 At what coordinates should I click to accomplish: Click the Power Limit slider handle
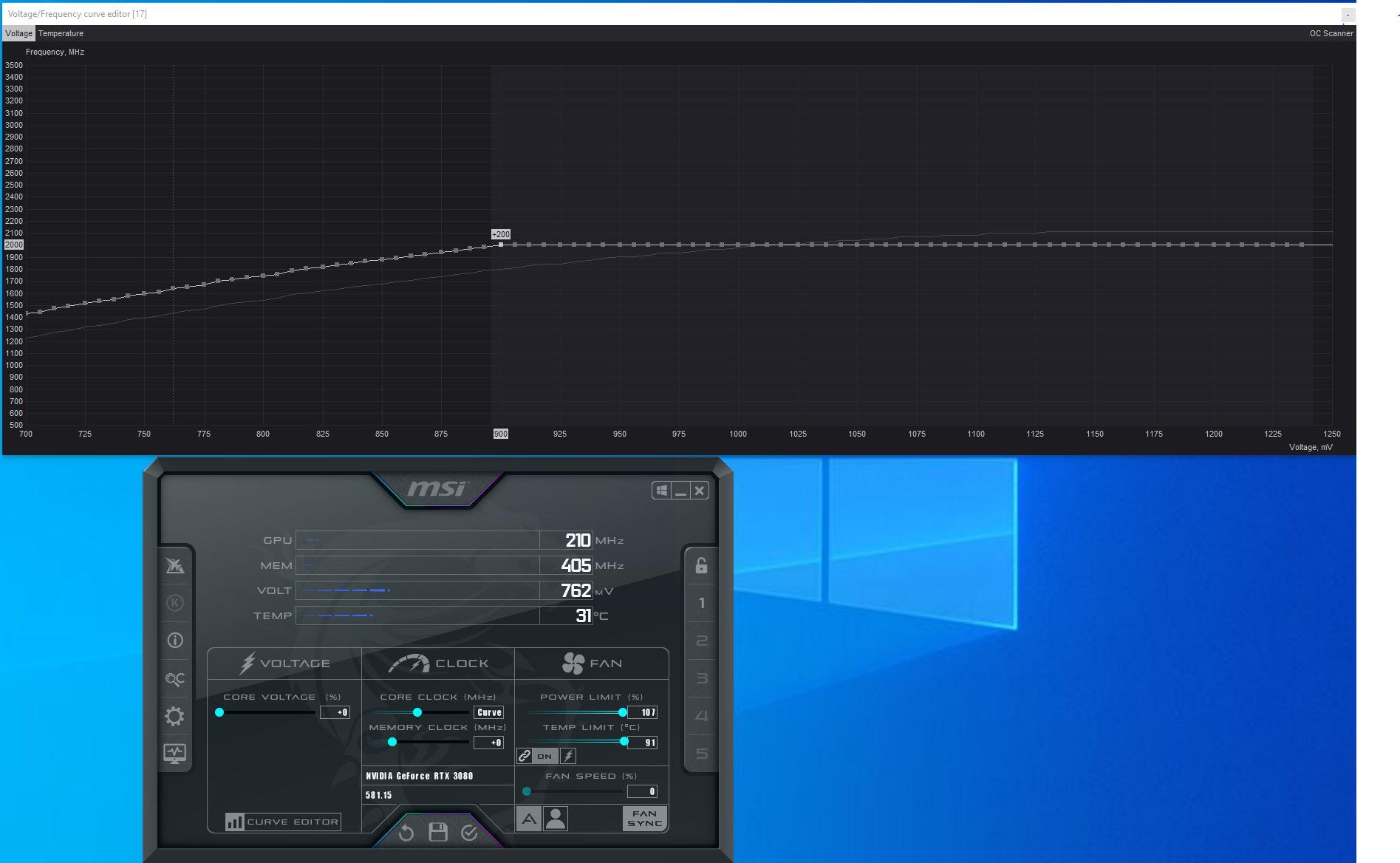click(623, 712)
